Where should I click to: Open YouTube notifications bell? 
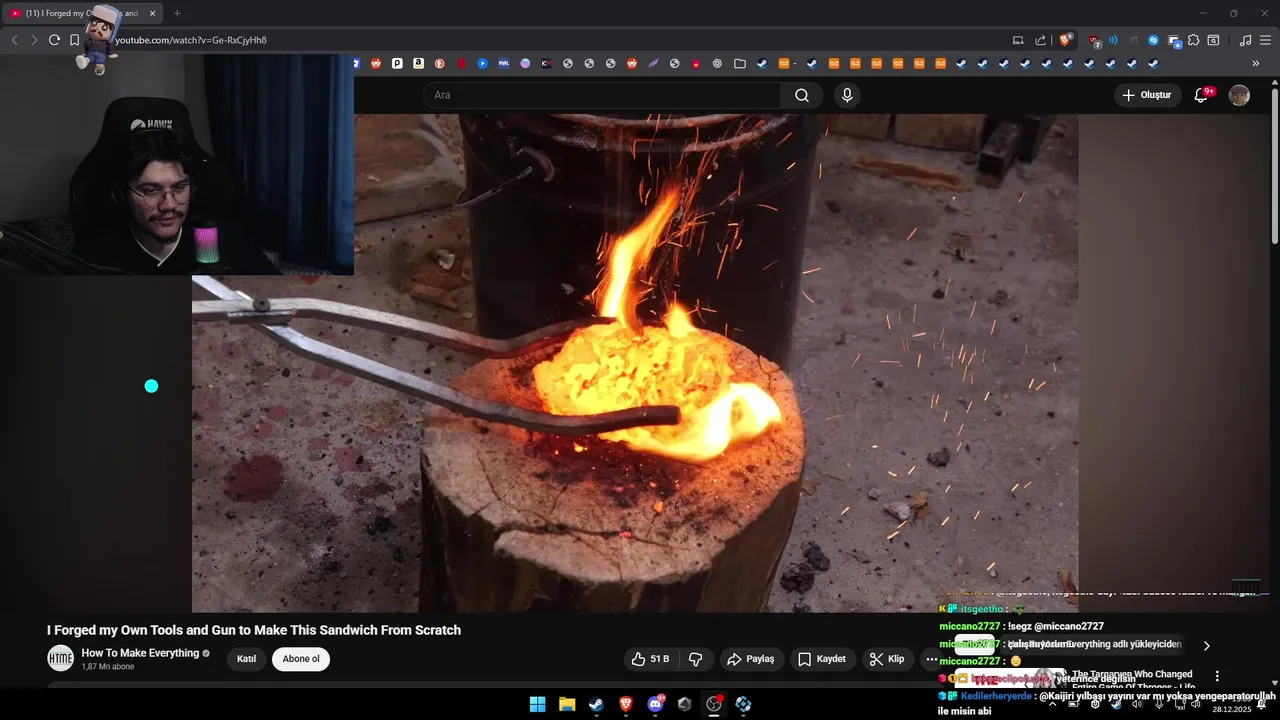pos(1202,95)
